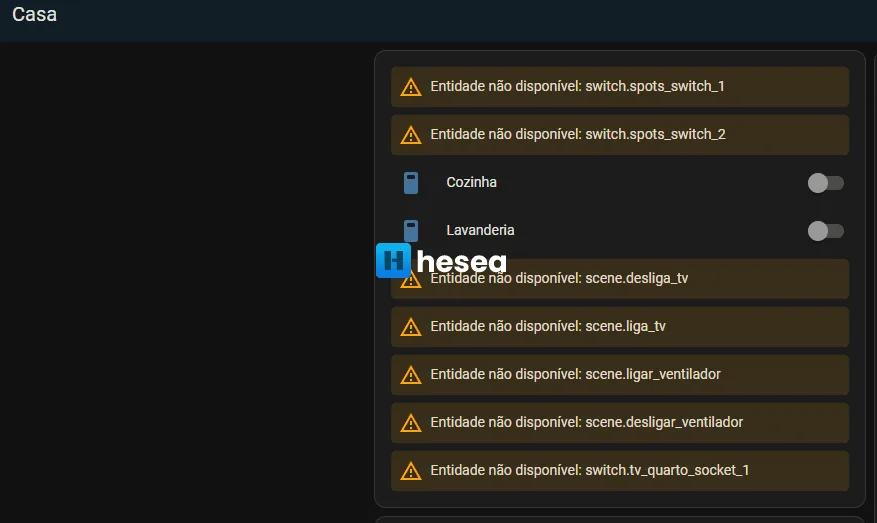The width and height of the screenshot is (877, 523).
Task: Click warning icon for switch.spots_switch_1
Action: 411,87
